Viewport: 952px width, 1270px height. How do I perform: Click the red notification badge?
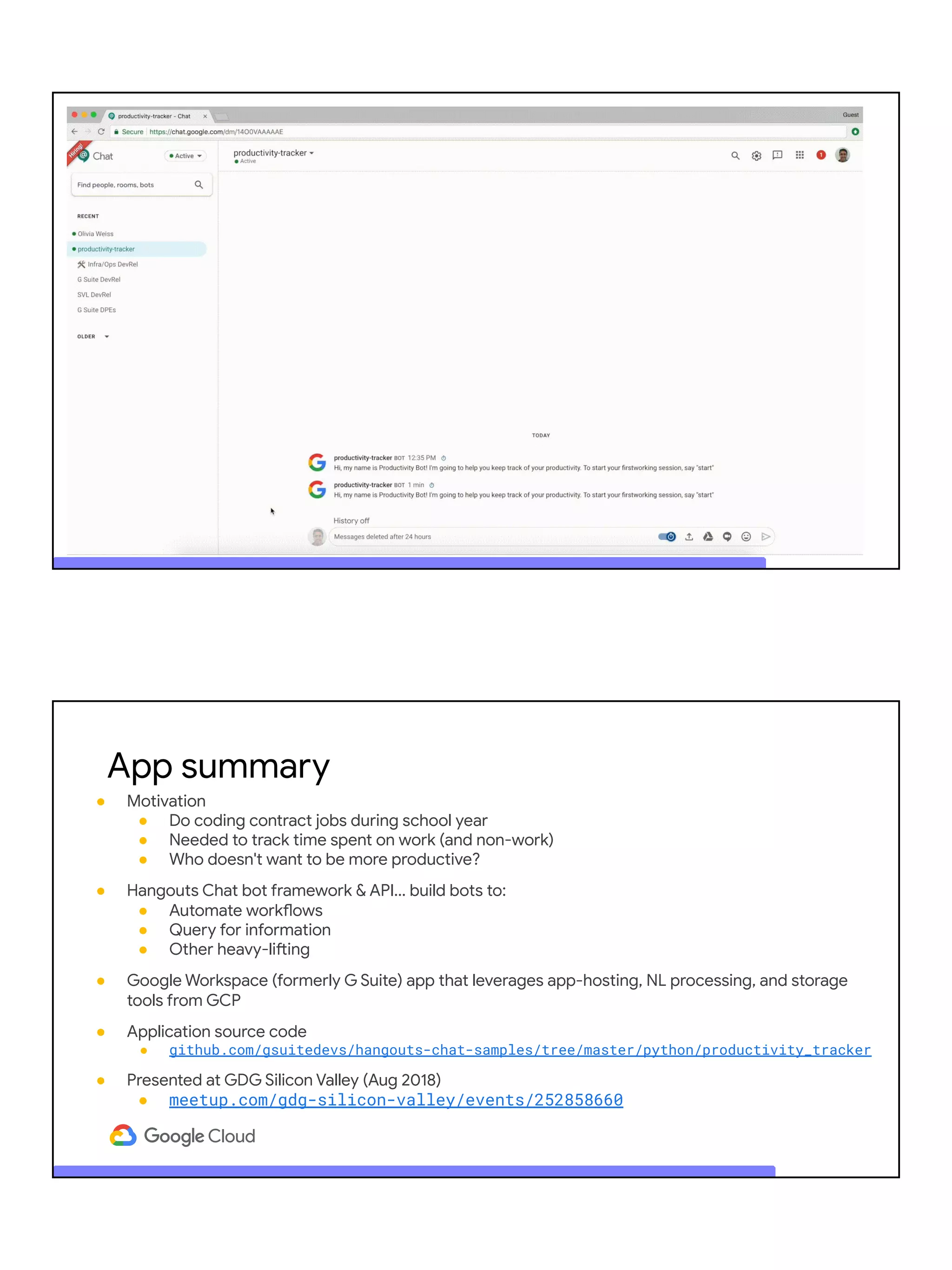[x=821, y=155]
